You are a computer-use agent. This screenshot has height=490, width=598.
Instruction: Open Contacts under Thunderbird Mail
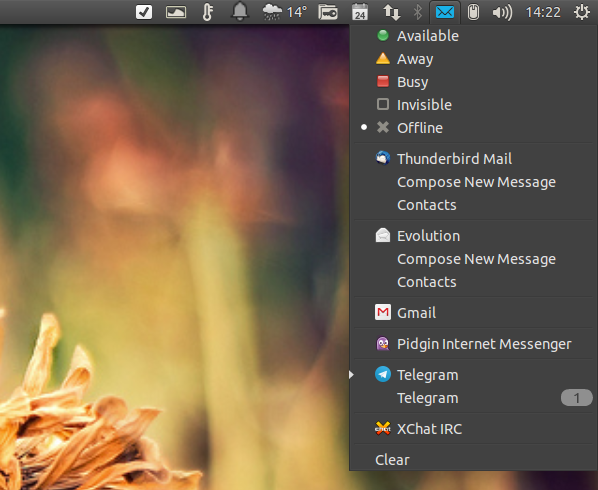(x=474, y=205)
